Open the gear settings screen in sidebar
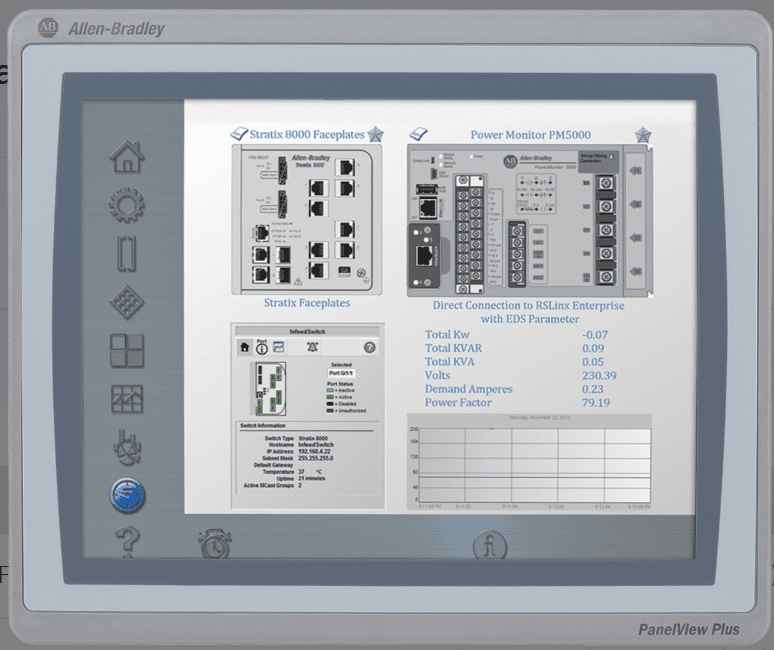 [127, 206]
